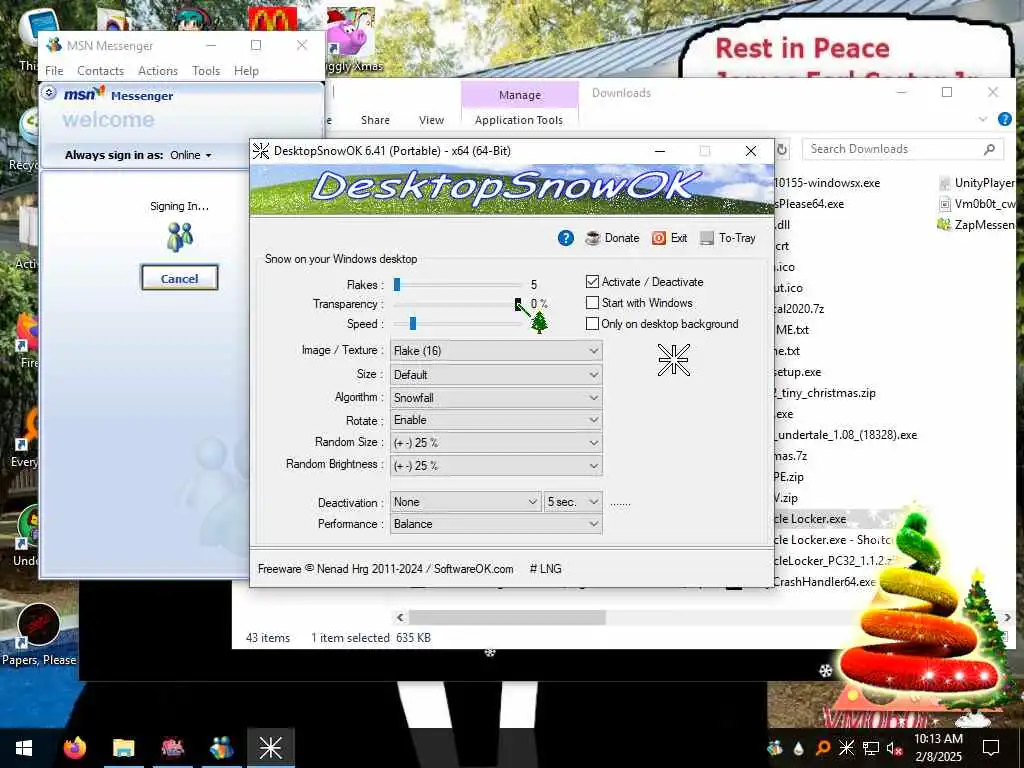Click the Transparency slider handle

point(518,304)
